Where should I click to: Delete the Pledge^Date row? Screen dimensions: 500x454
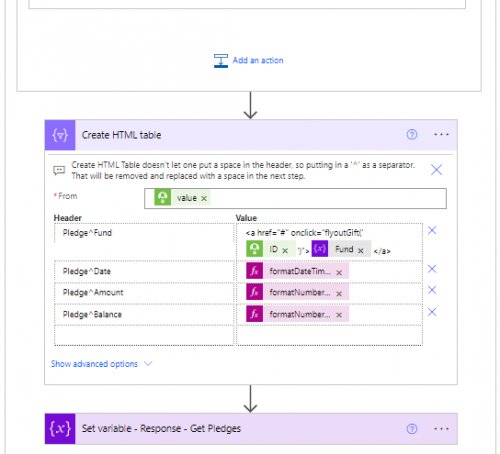click(432, 269)
